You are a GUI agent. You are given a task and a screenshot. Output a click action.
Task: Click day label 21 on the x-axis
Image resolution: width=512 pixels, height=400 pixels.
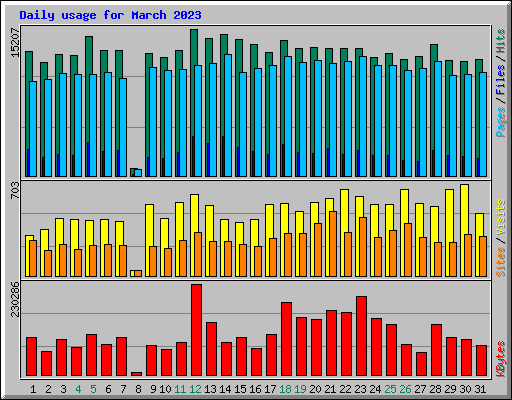331,389
